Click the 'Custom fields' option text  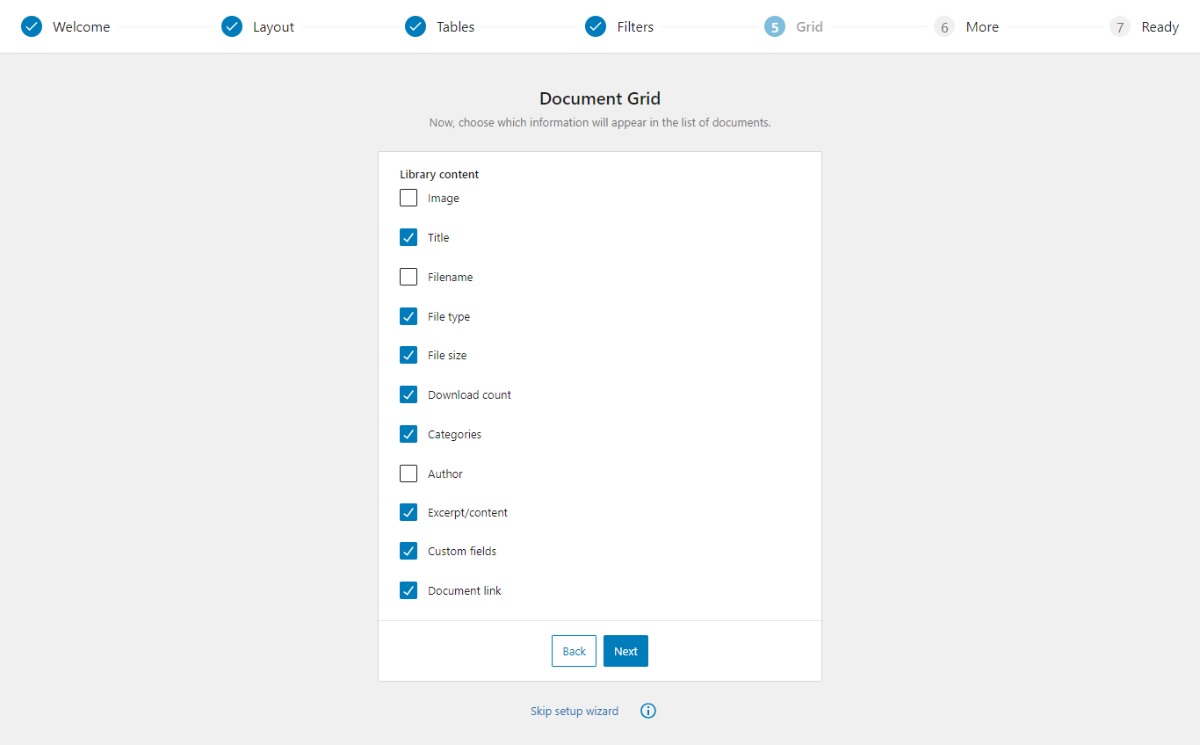462,551
